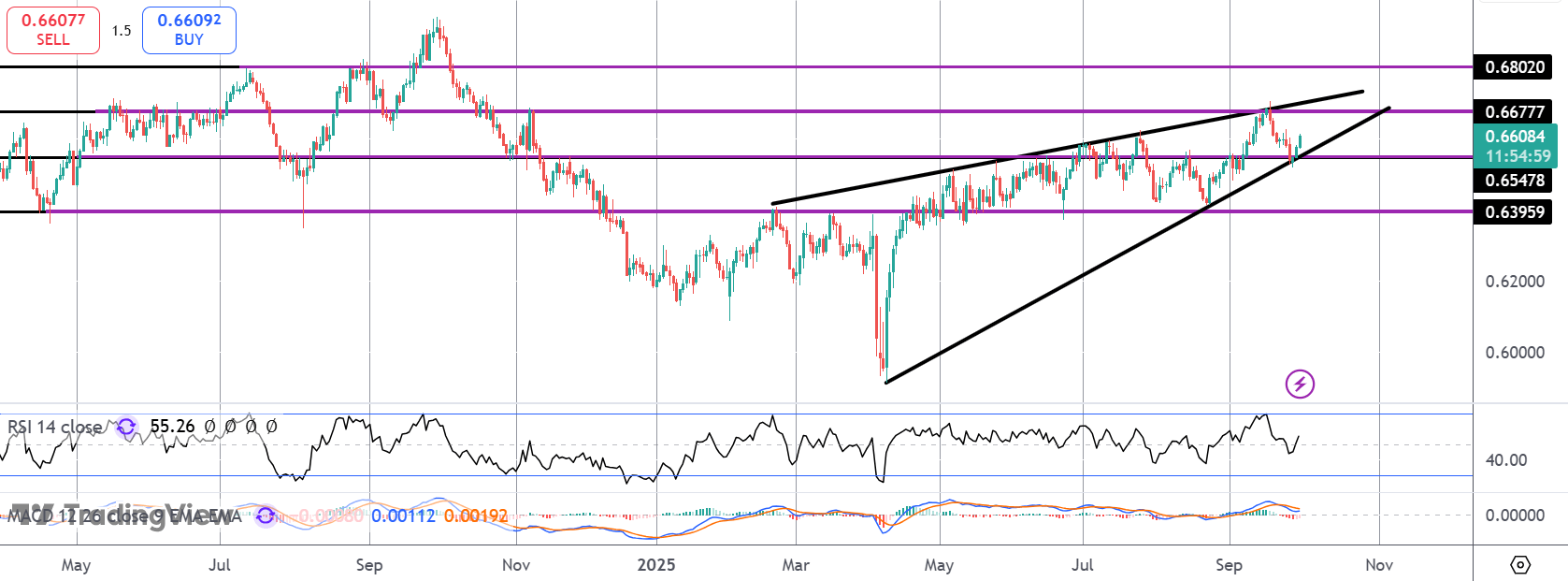Viewport: 1568px width, 581px height.
Task: Click the countdown timer 11:54:59
Action: 1518,156
